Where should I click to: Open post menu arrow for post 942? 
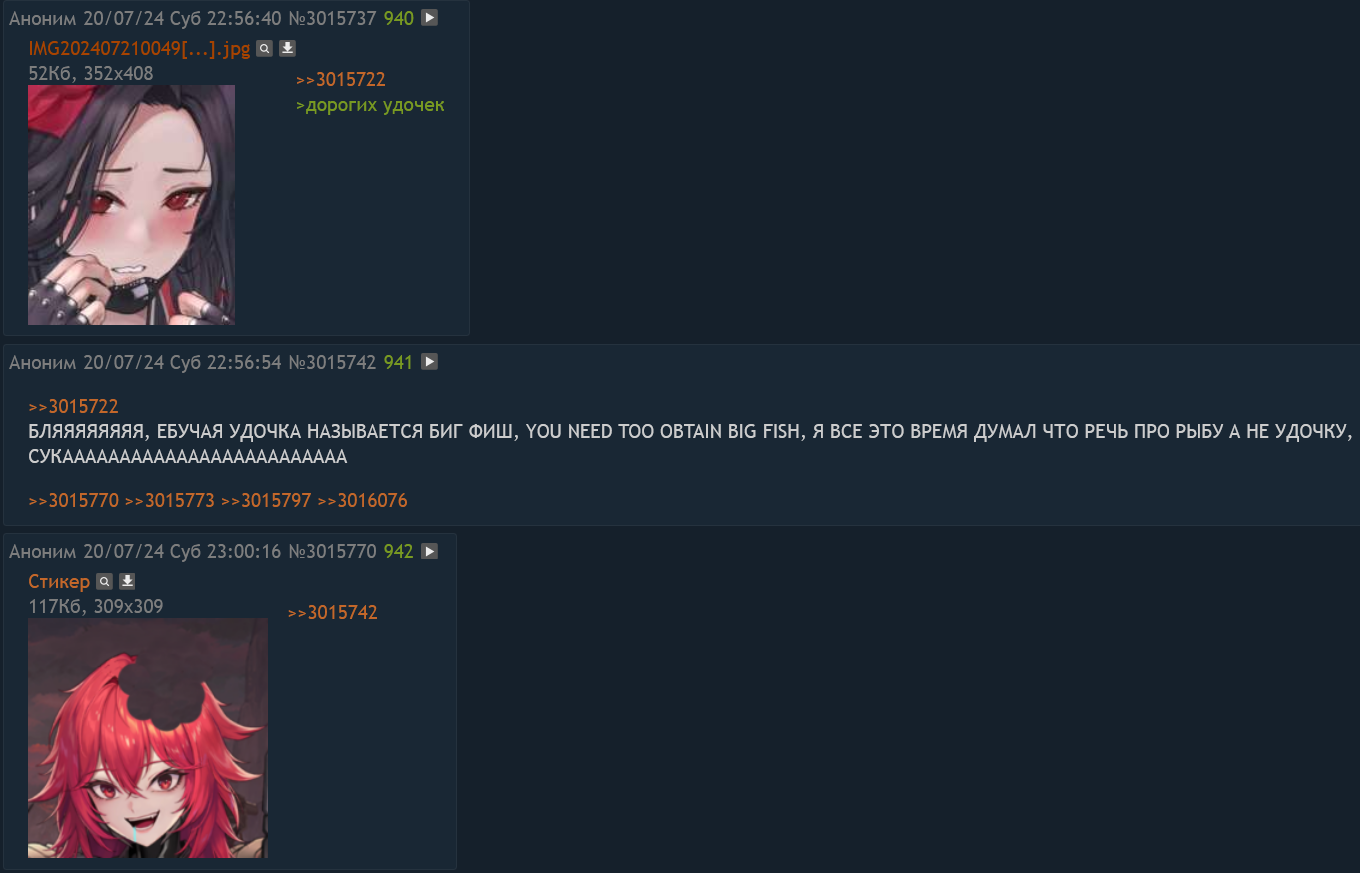(x=429, y=551)
